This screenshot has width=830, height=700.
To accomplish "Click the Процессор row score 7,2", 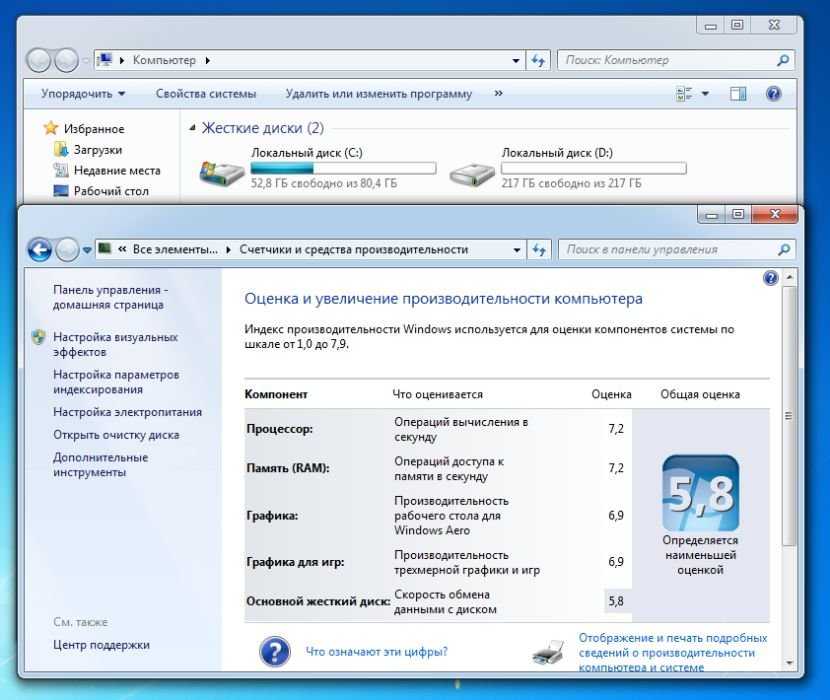I will [616, 429].
